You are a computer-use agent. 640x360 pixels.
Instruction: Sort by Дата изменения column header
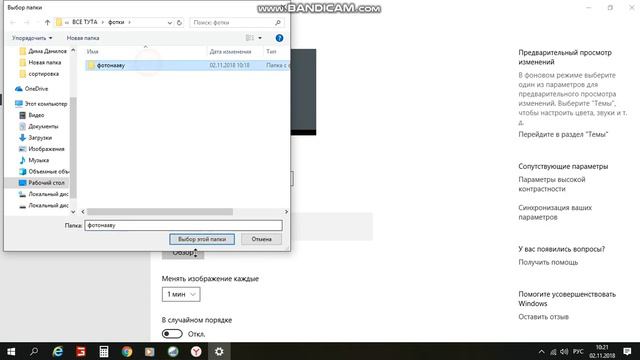coord(230,51)
